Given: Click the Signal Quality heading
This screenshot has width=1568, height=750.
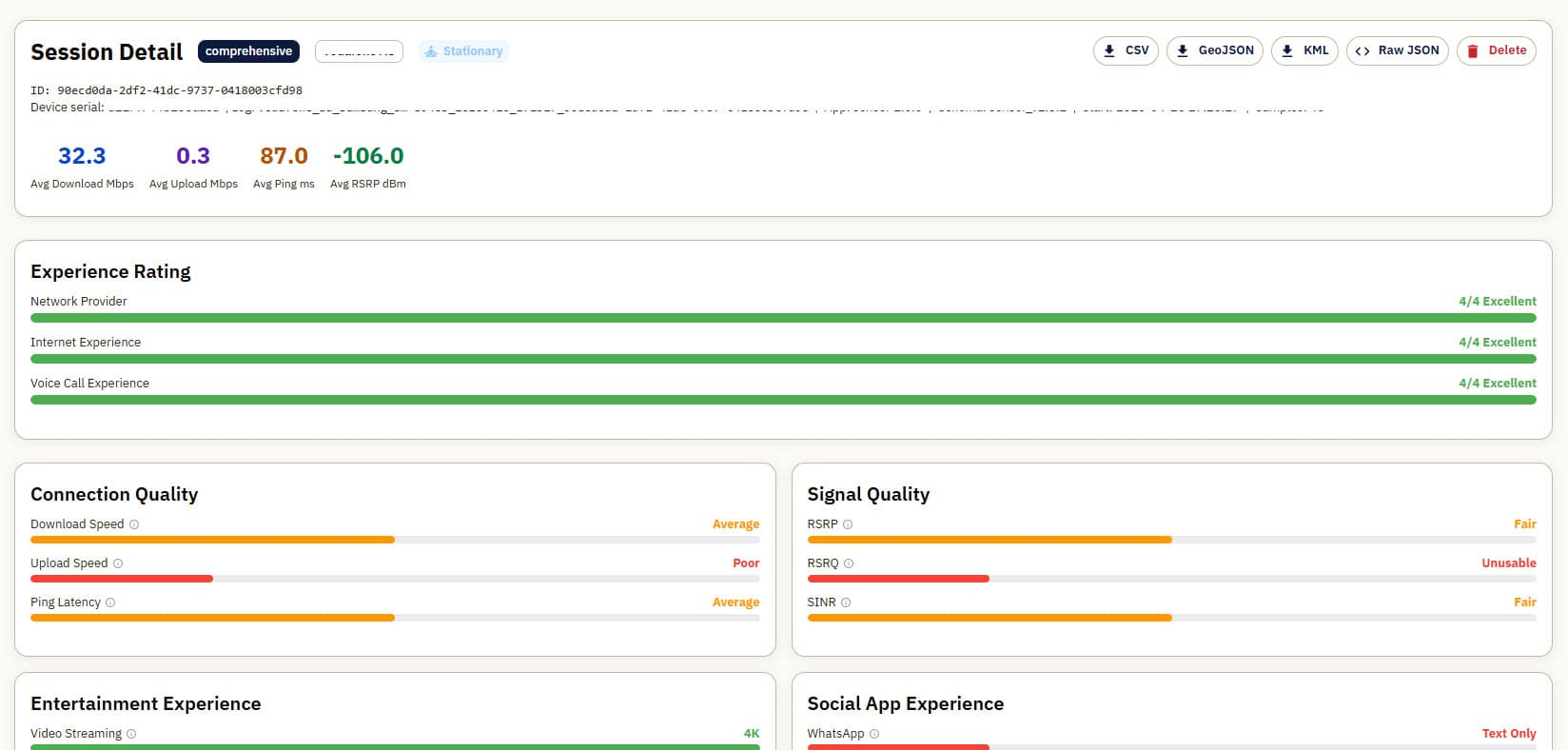Looking at the screenshot, I should 869,494.
